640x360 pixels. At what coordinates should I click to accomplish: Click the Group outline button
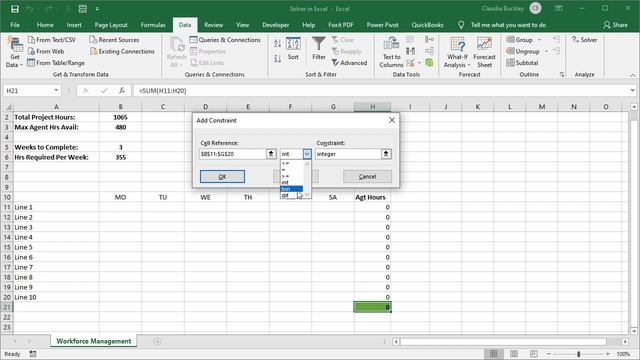520,40
